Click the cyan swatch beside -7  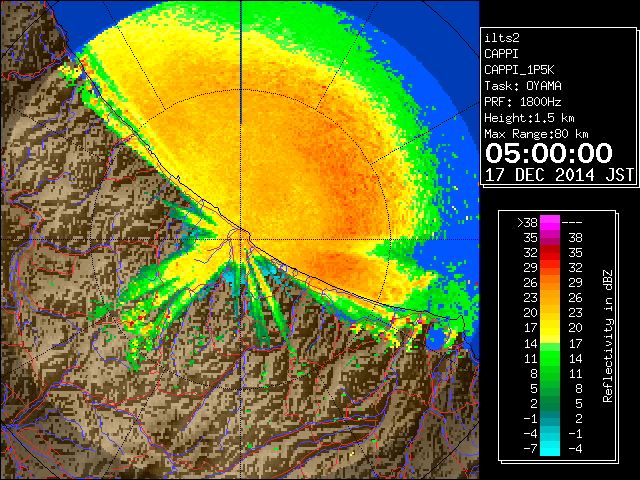click(x=550, y=449)
